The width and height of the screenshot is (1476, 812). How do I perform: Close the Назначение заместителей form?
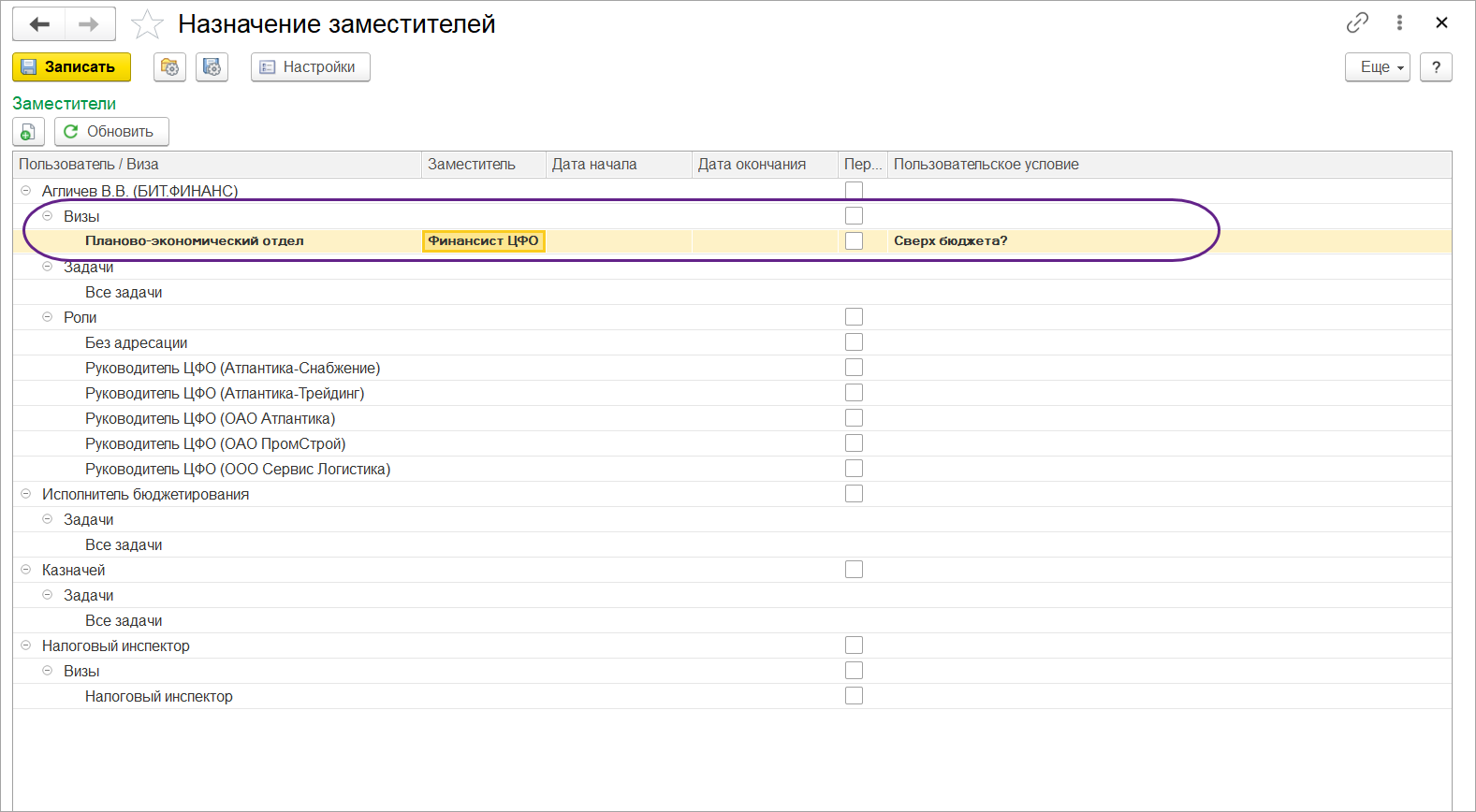(1441, 22)
